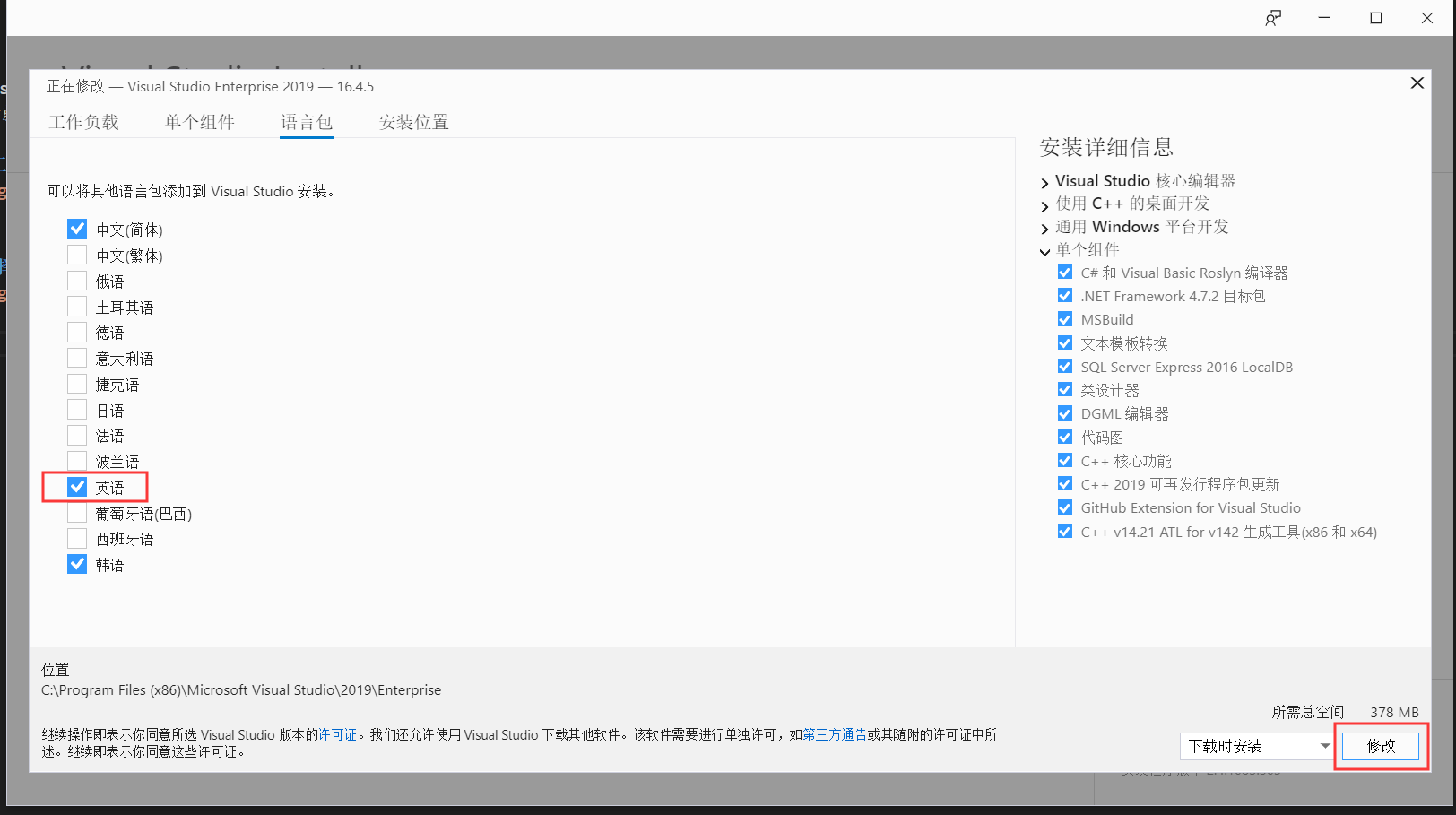The image size is (1456, 815).
Task: Uncheck the 韩语 language pack
Action: point(77,565)
